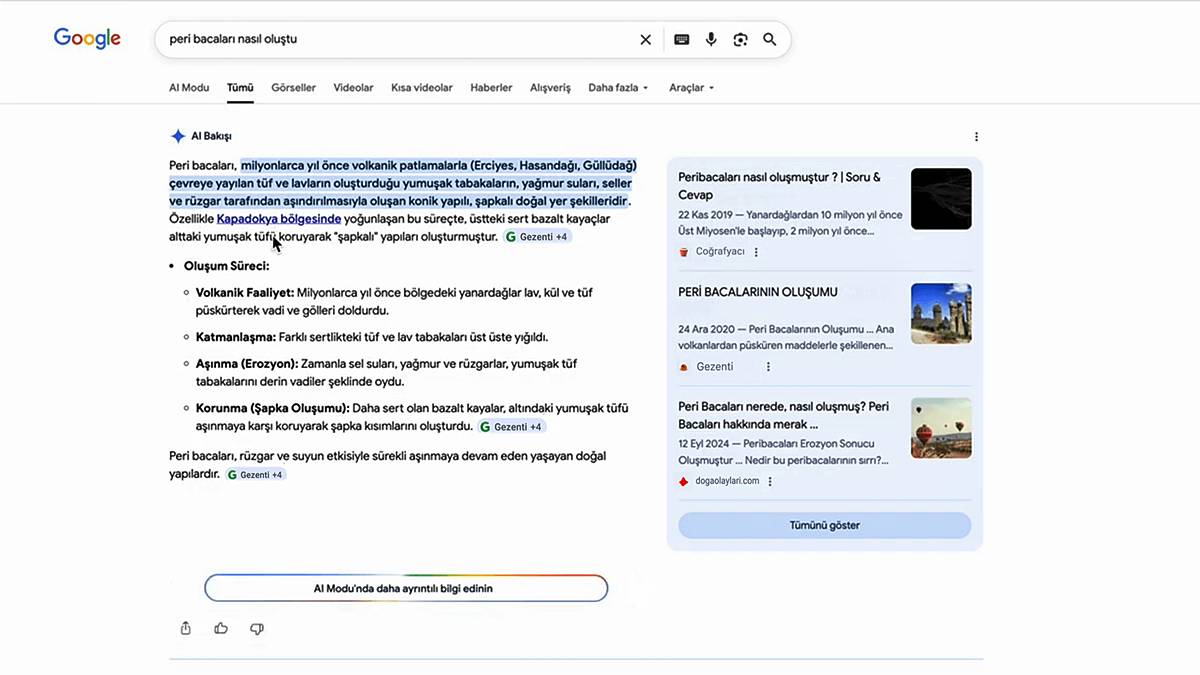
Task: Open the three-dot menu next to Coğrafyacı
Action: click(757, 251)
